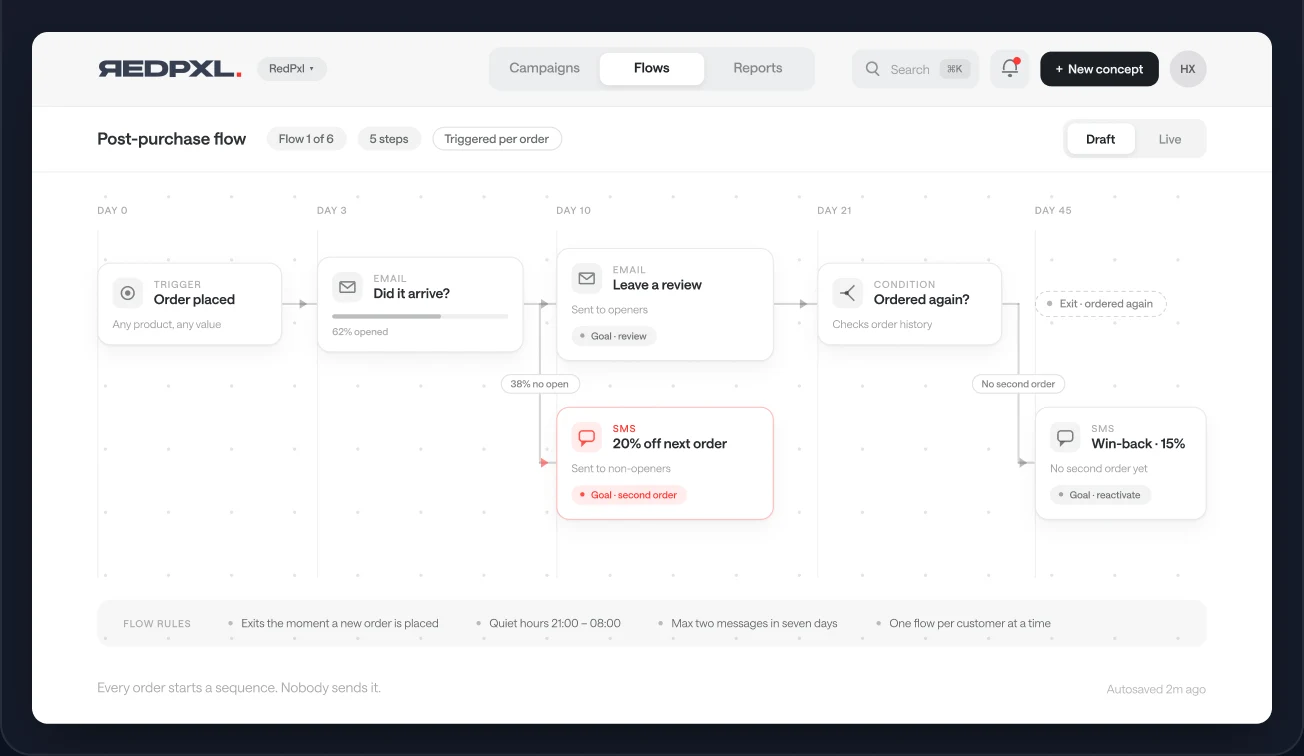The image size is (1304, 756).
Task: Set flow mode to Draft
Action: pos(1100,139)
